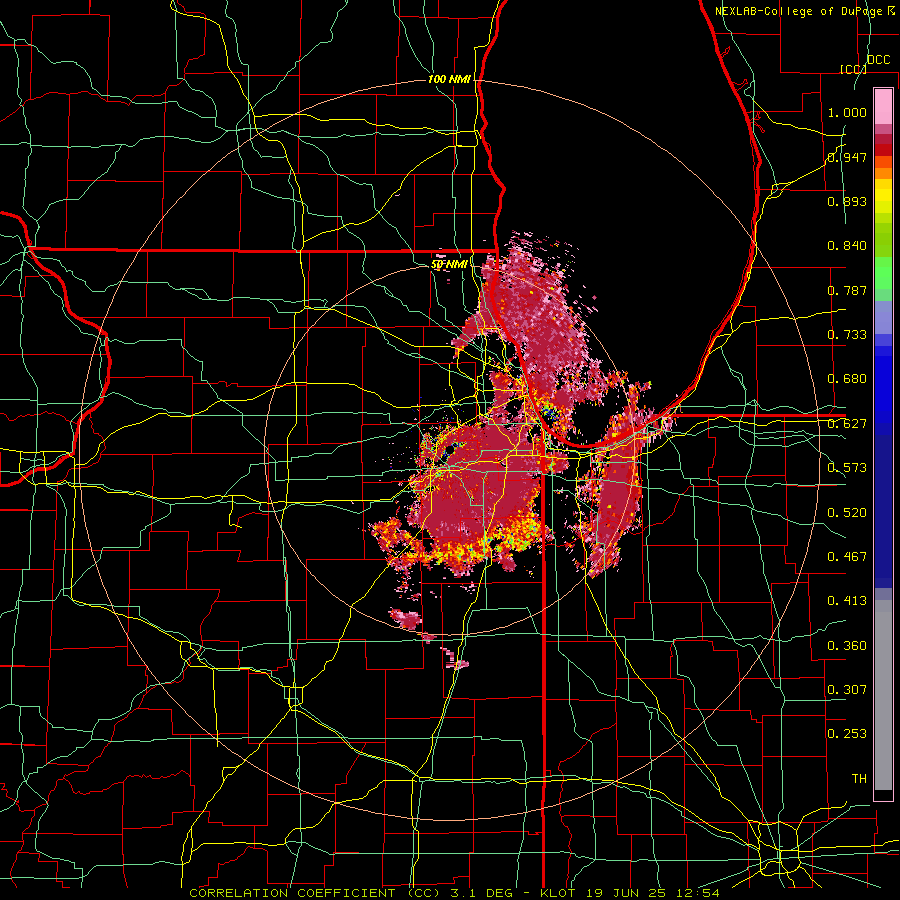Viewport: 900px width, 900px height.
Task: Select the 0.520 scale value
Action: [847, 513]
